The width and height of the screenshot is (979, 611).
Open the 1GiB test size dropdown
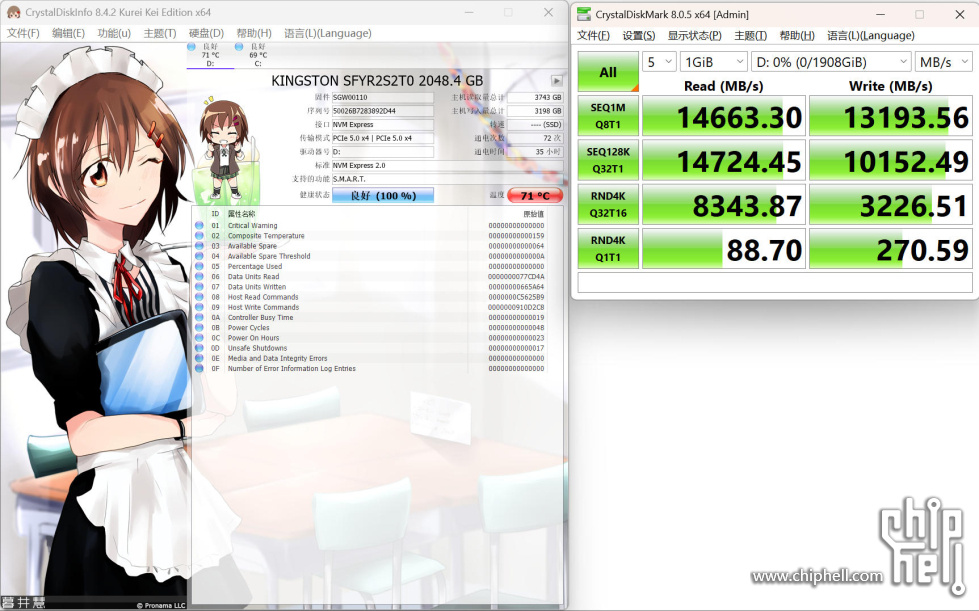coord(711,62)
